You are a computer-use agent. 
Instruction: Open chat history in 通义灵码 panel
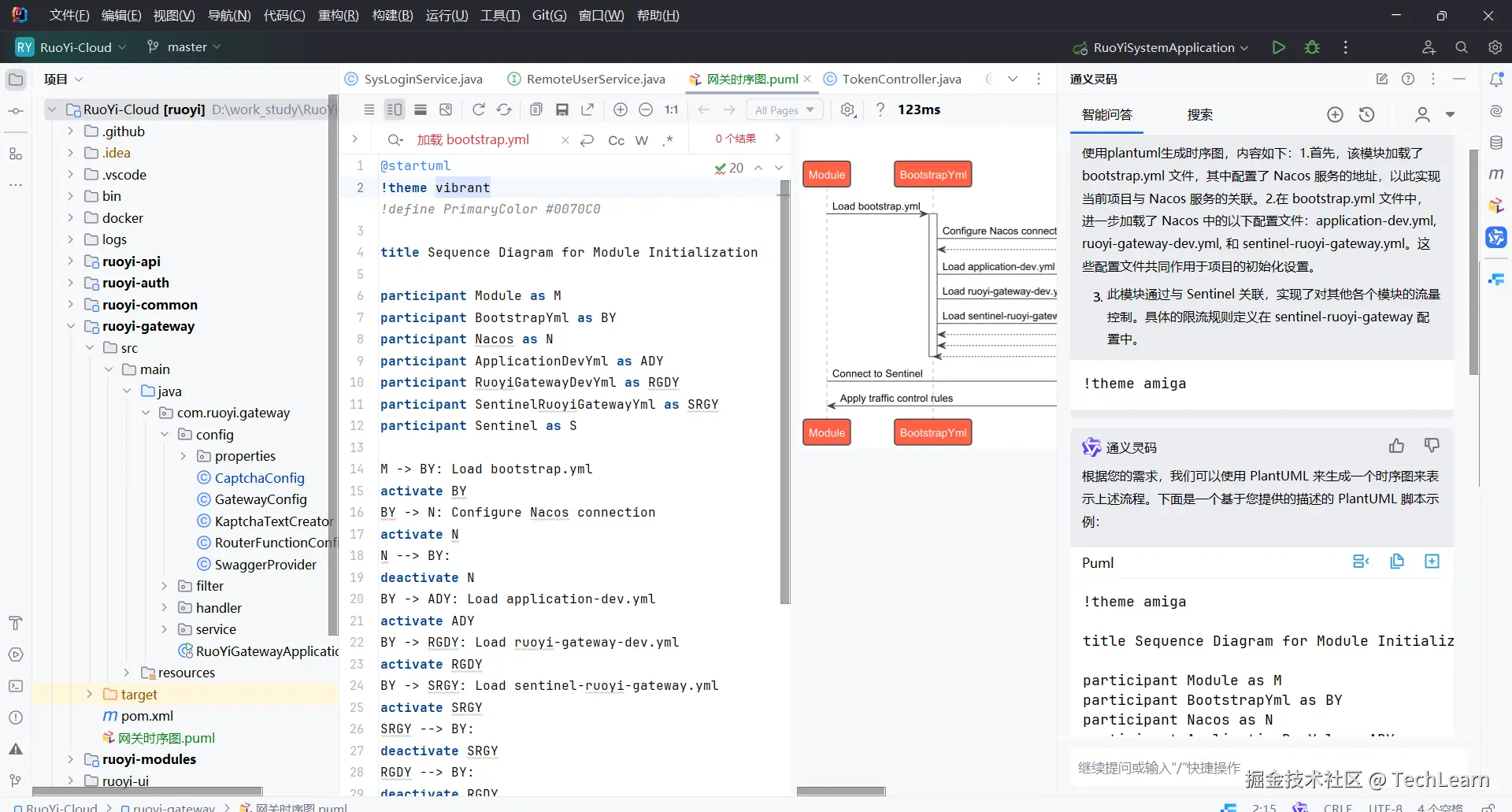point(1367,115)
